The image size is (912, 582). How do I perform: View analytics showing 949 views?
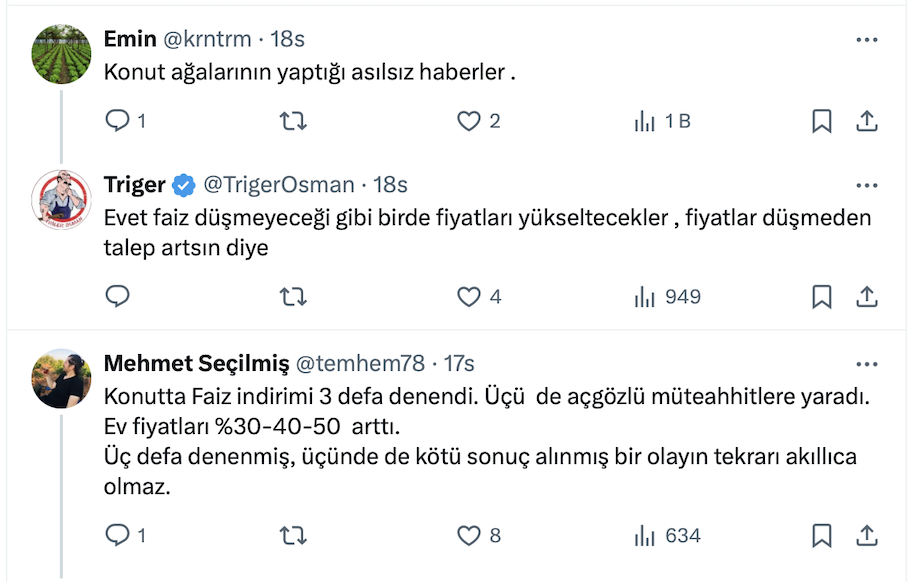point(667,297)
